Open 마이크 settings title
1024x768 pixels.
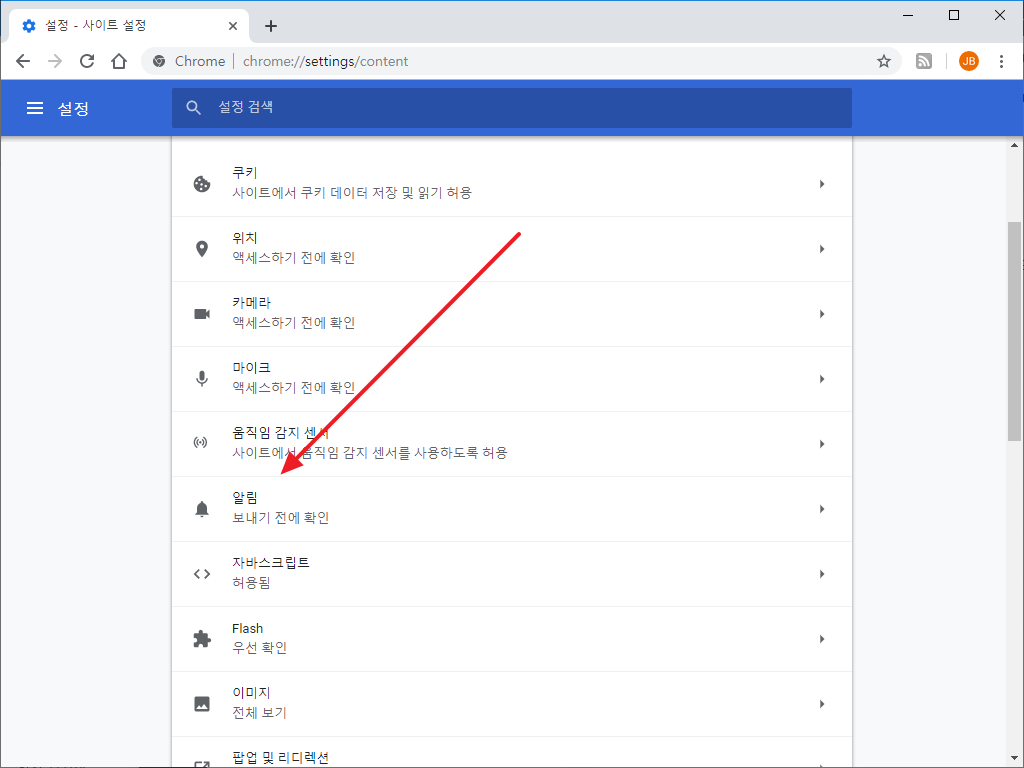251,368
